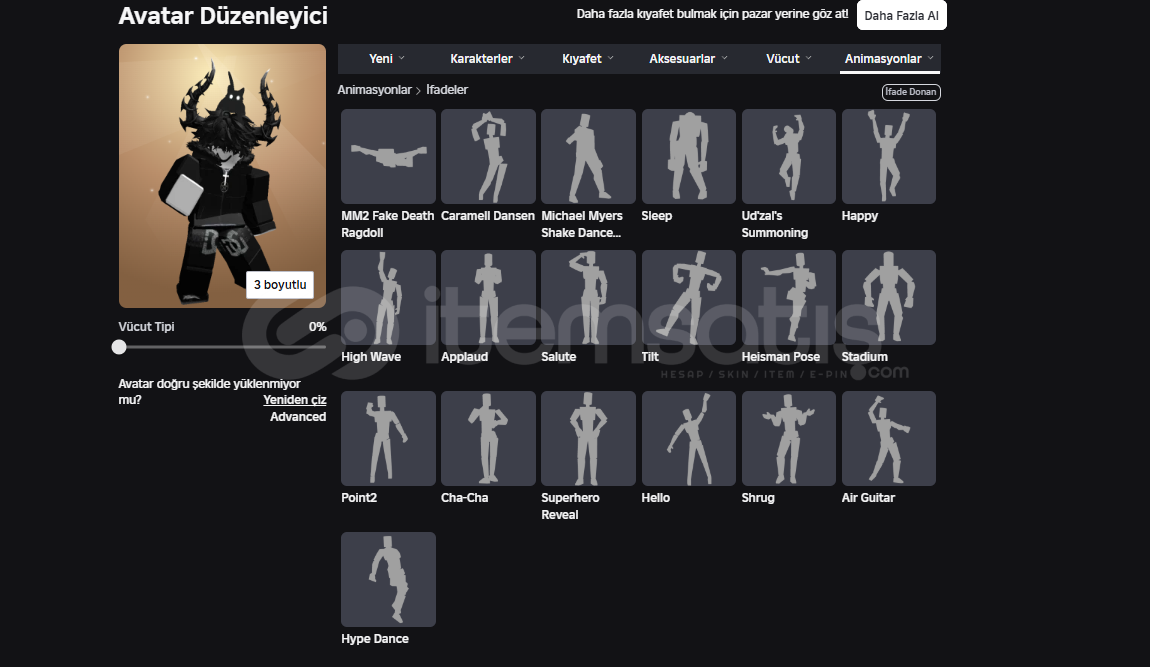Switch to the Vücut tab

pyautogui.click(x=789, y=59)
